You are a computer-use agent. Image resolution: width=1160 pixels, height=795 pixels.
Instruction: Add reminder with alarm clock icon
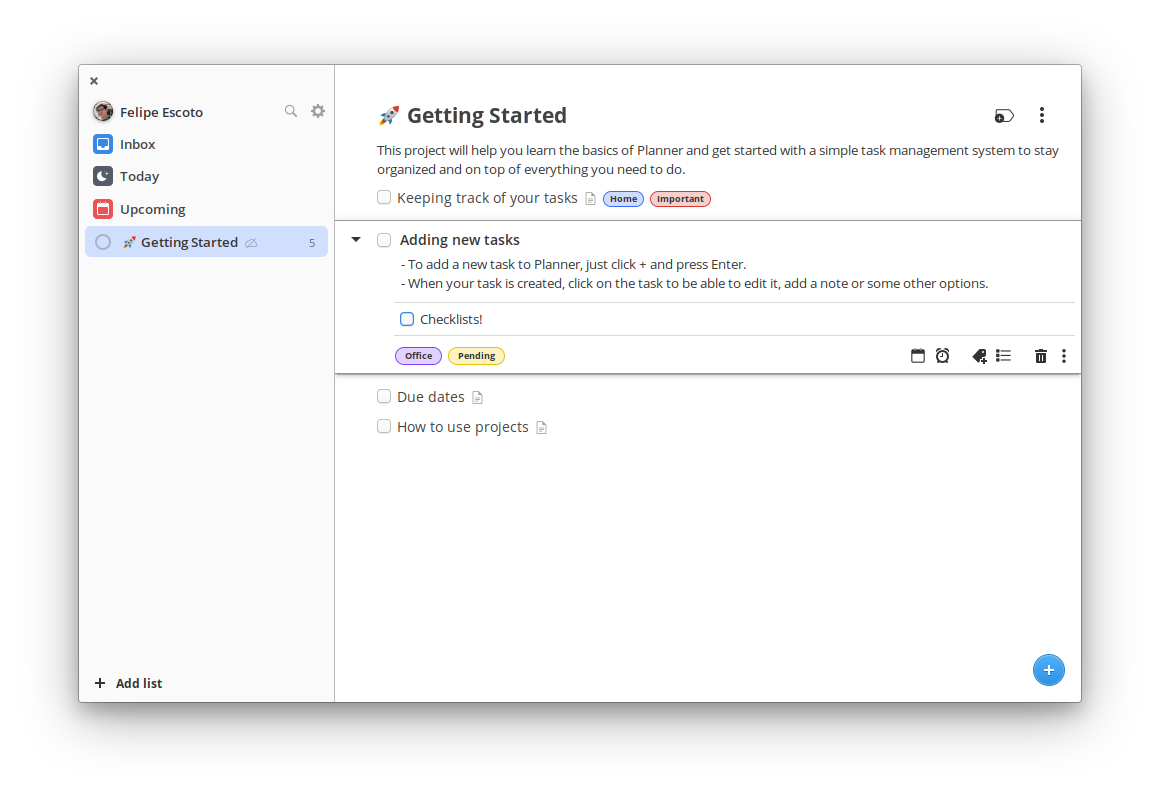click(x=942, y=356)
